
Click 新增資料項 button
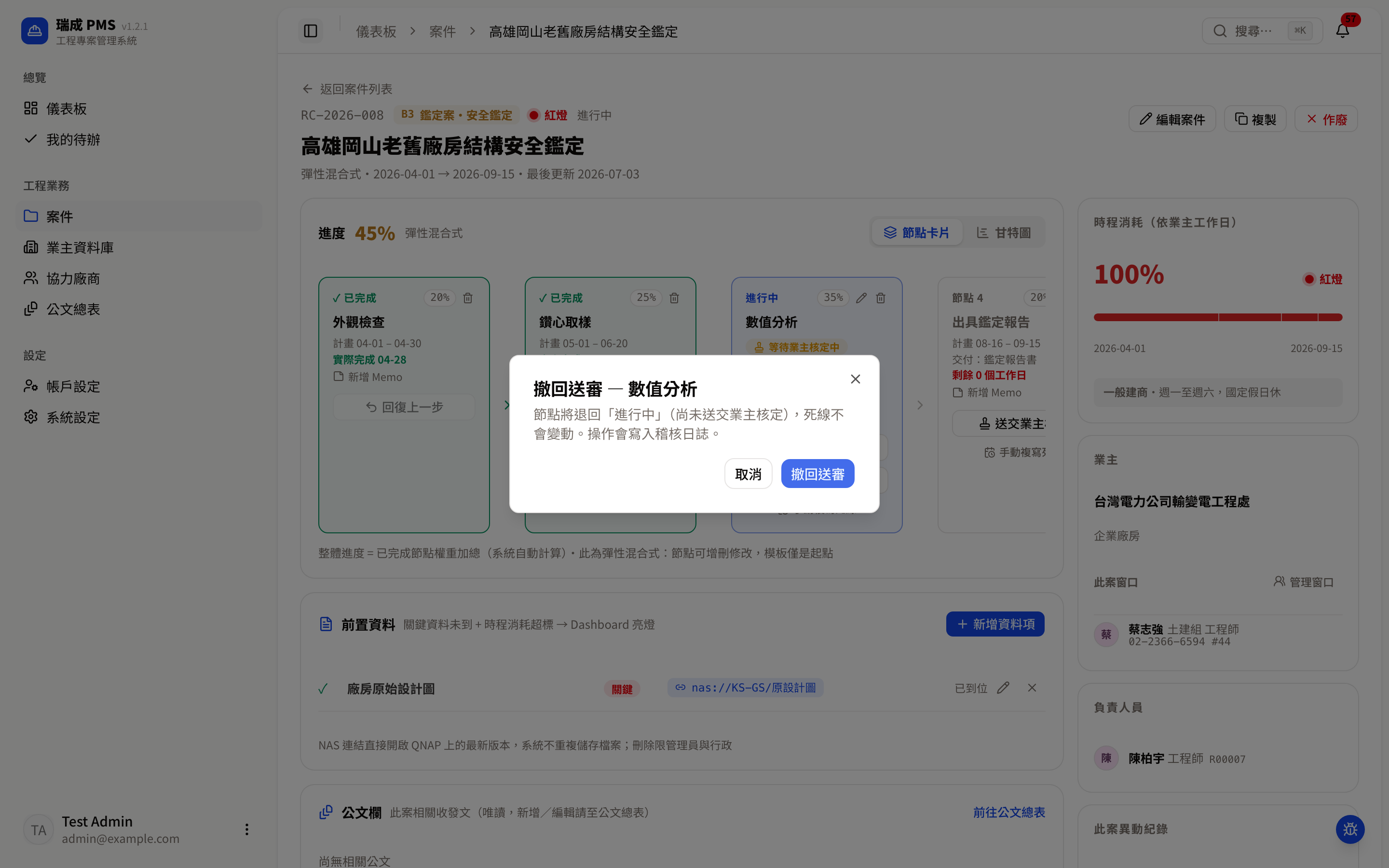point(995,624)
